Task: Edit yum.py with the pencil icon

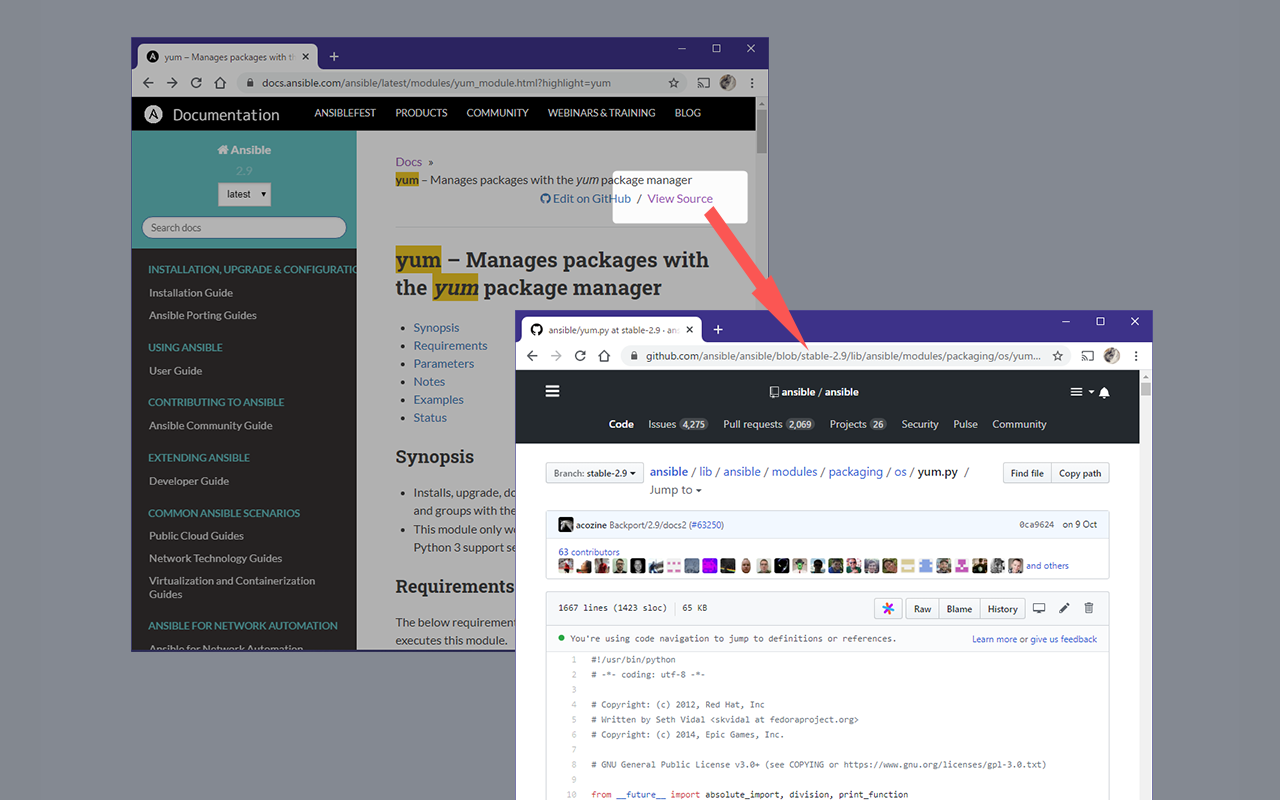Action: click(x=1062, y=608)
